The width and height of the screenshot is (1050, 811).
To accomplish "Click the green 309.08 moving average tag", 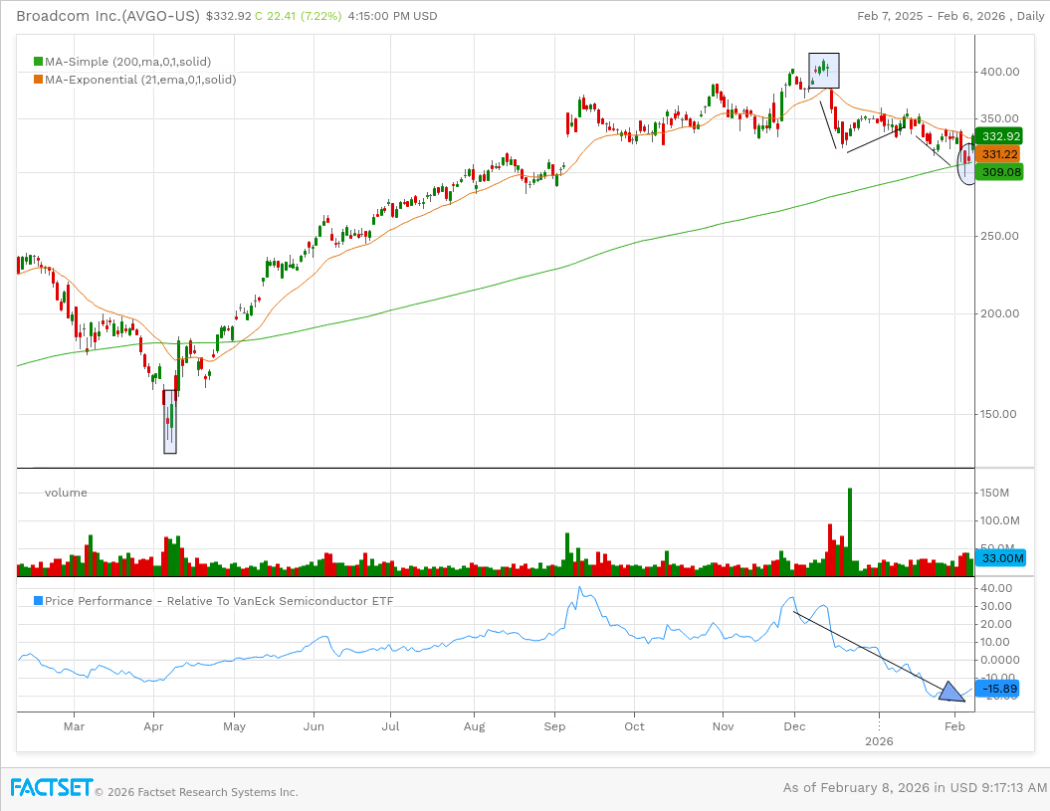I will point(1000,172).
